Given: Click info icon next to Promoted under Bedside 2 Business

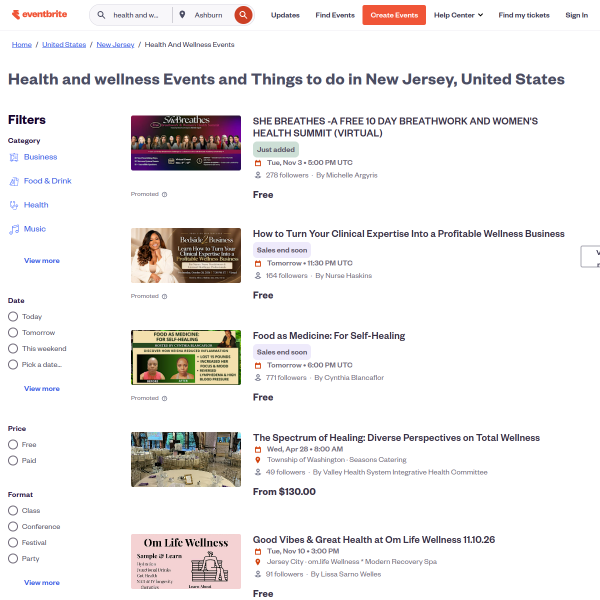Looking at the screenshot, I should [x=165, y=296].
